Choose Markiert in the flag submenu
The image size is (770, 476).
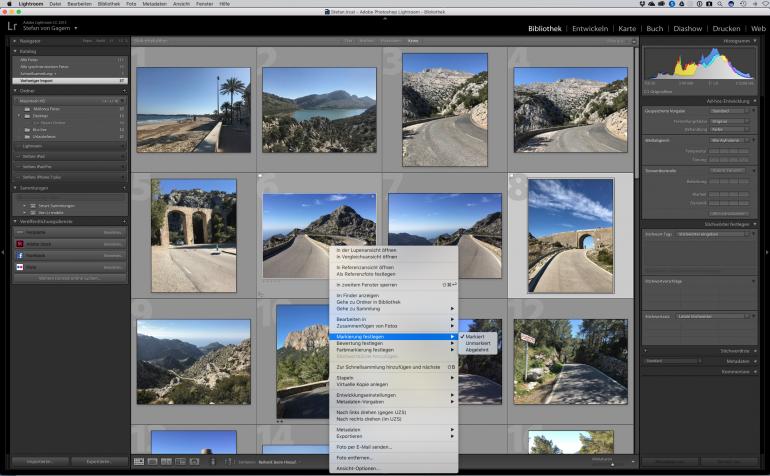[475, 336]
